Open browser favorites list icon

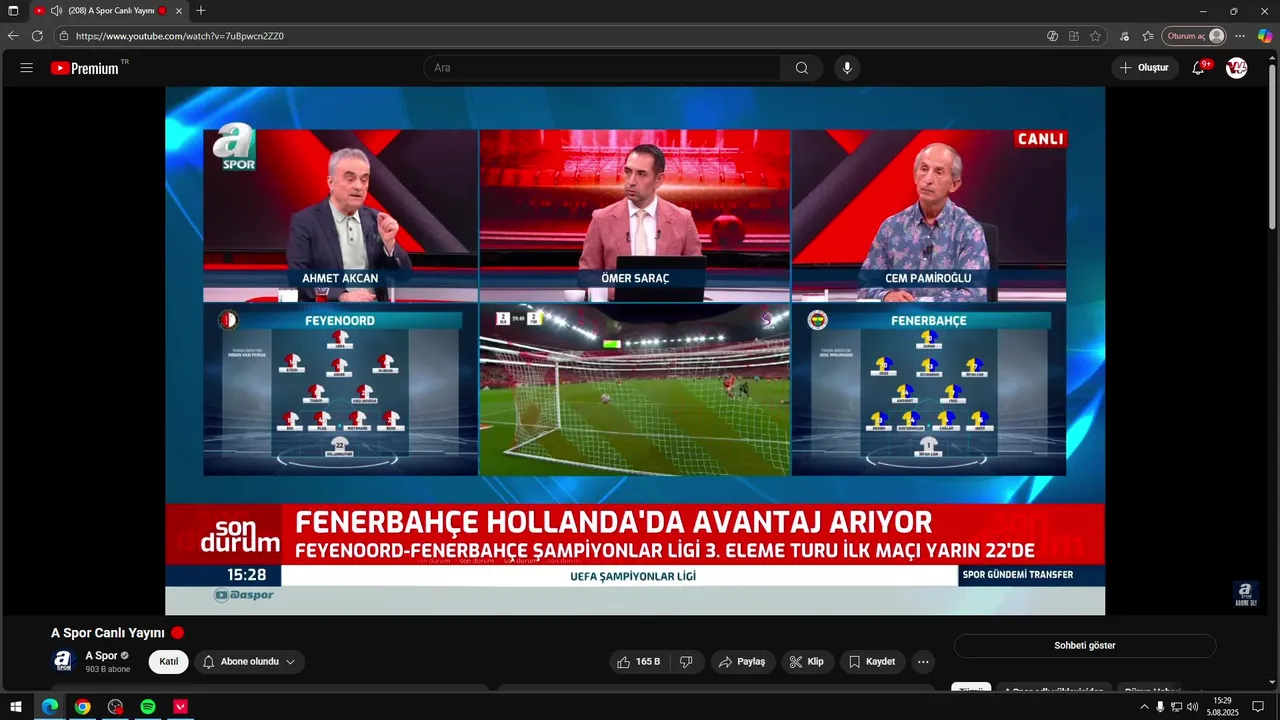(x=1148, y=36)
